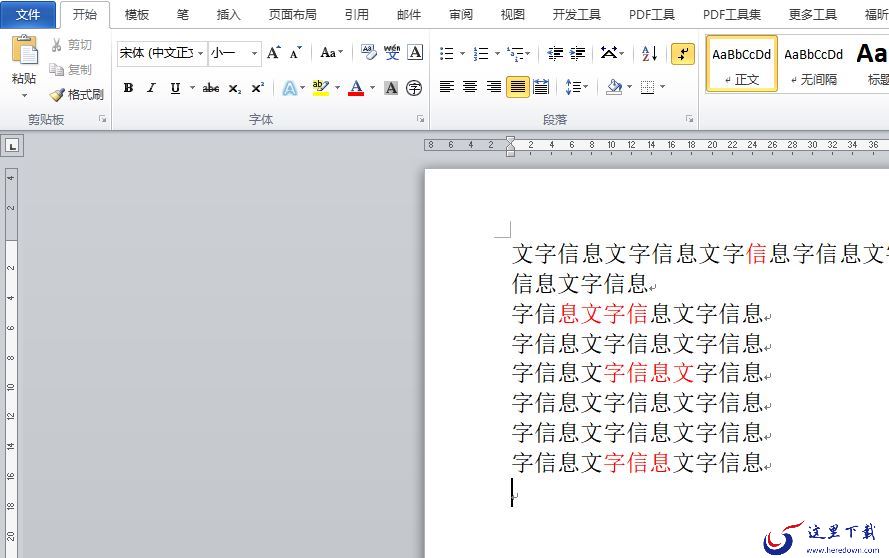Screen dimensions: 889x558
Task: Click the Copy (复制) button
Action: click(71, 69)
